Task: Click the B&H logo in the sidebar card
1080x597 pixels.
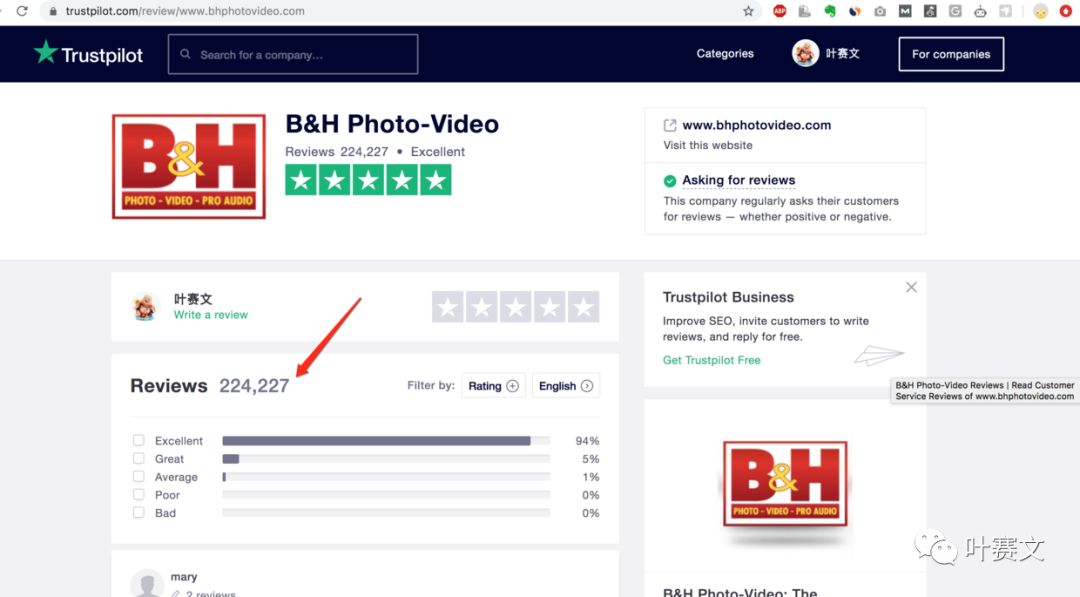Action: [785, 484]
